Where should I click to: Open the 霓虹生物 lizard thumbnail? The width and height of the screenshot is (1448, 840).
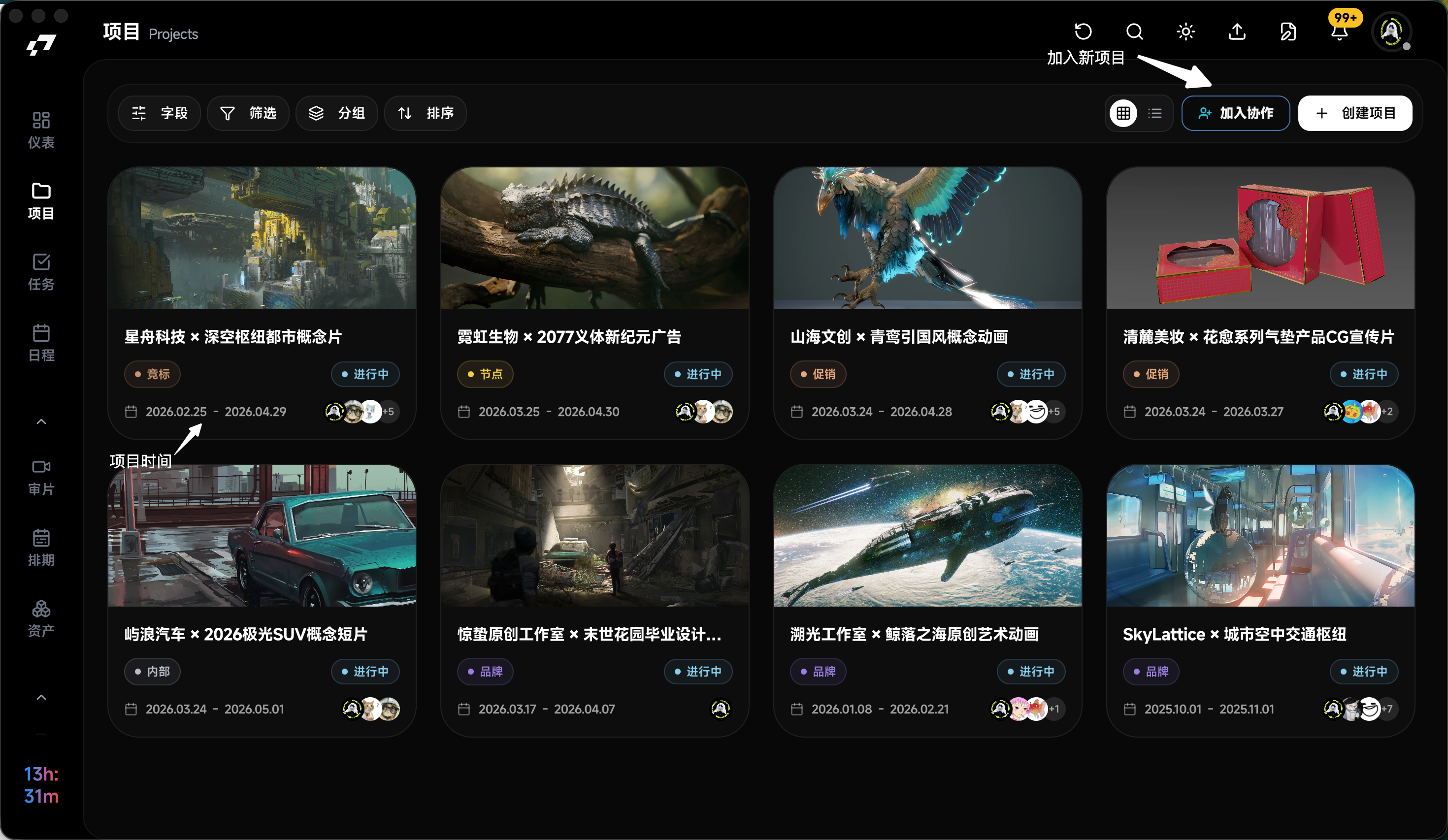[x=595, y=238]
